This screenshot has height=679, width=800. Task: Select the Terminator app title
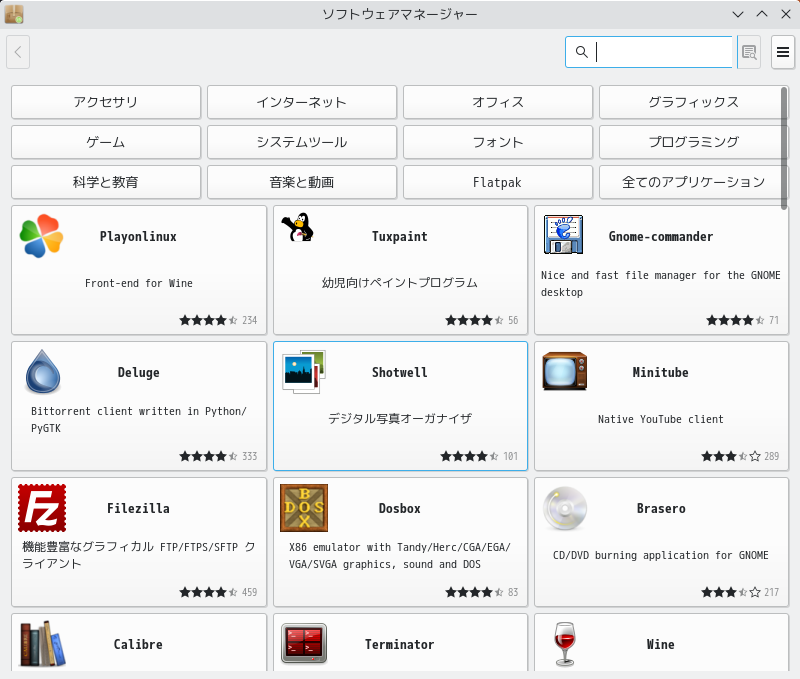coord(399,645)
